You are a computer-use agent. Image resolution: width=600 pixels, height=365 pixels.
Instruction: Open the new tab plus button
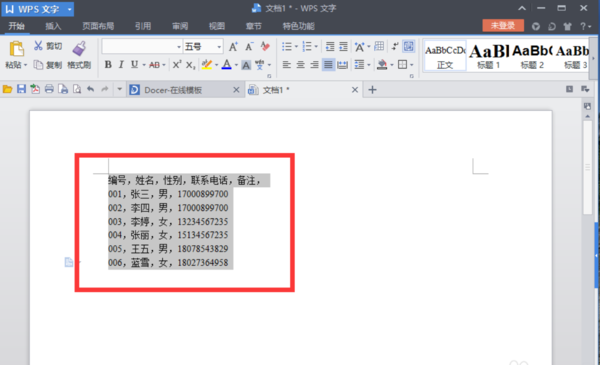tap(372, 90)
